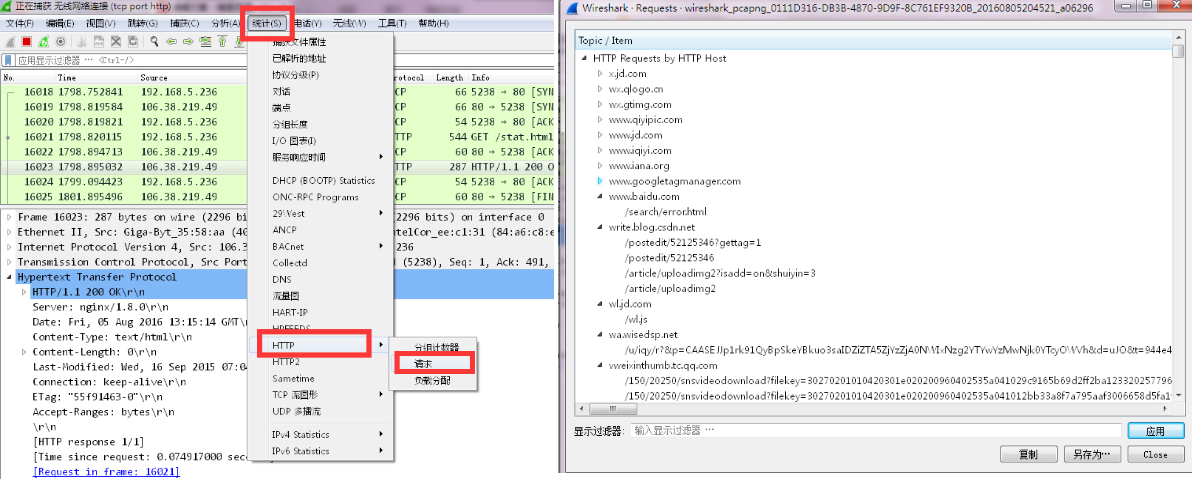This screenshot has height=489, width=1199.
Task: Open IPv4 Statistics submenu
Action: click(301, 435)
